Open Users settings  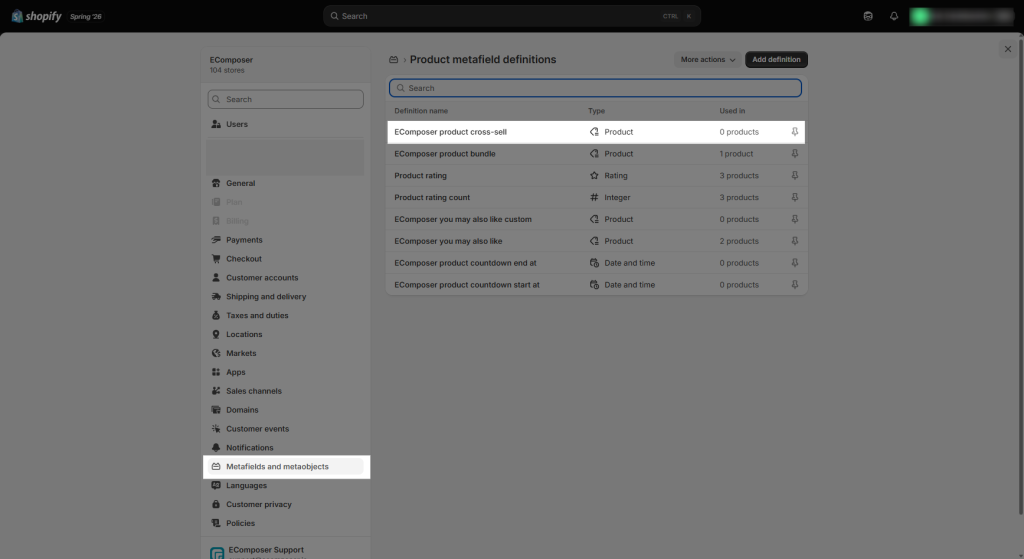[285, 124]
